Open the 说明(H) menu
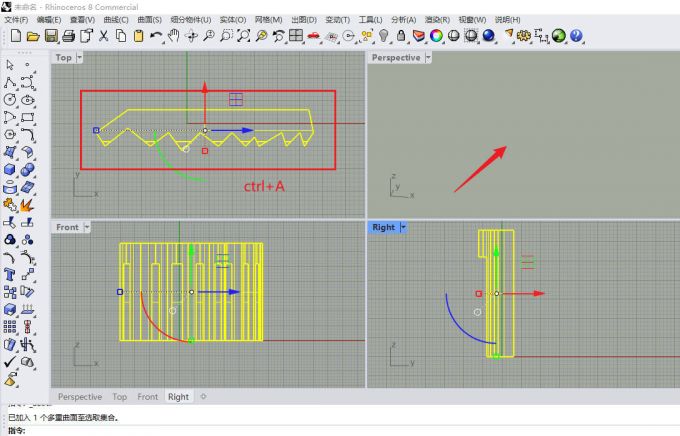This screenshot has height=436, width=680. coord(507,20)
